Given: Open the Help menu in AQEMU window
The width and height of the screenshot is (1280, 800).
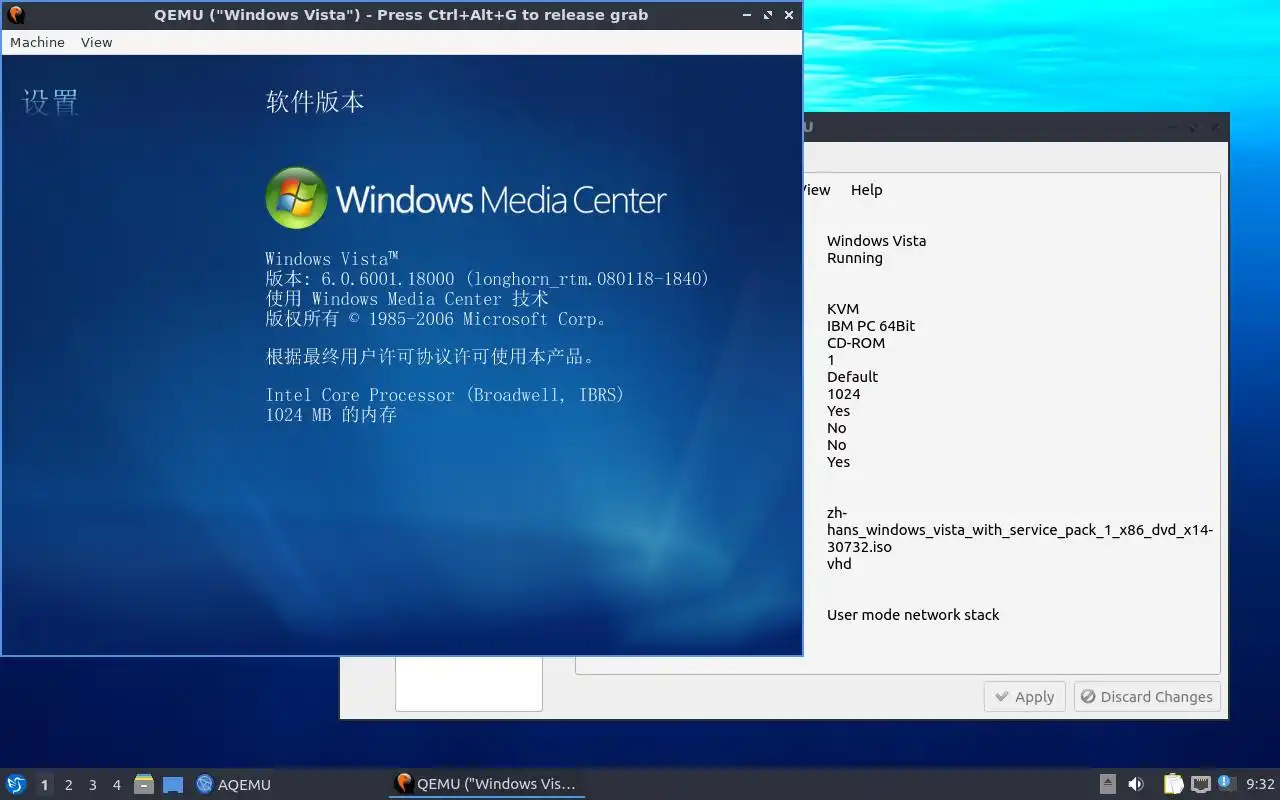Looking at the screenshot, I should 866,190.
